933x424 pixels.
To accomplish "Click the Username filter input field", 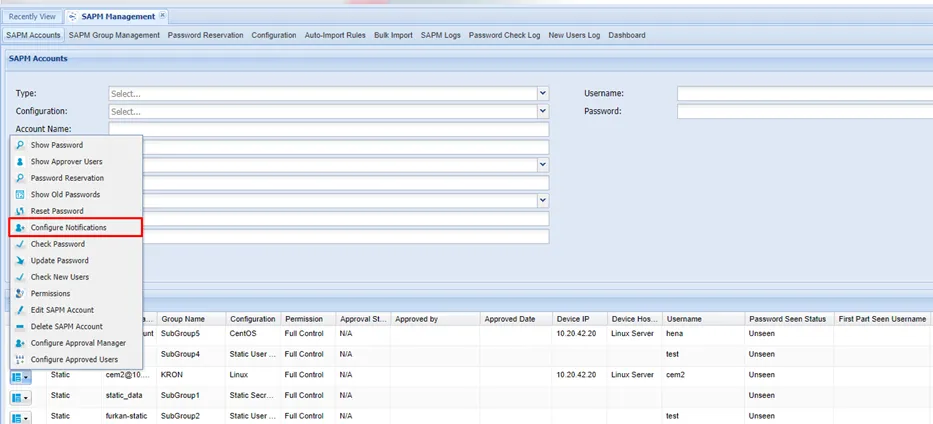I will click(x=805, y=93).
